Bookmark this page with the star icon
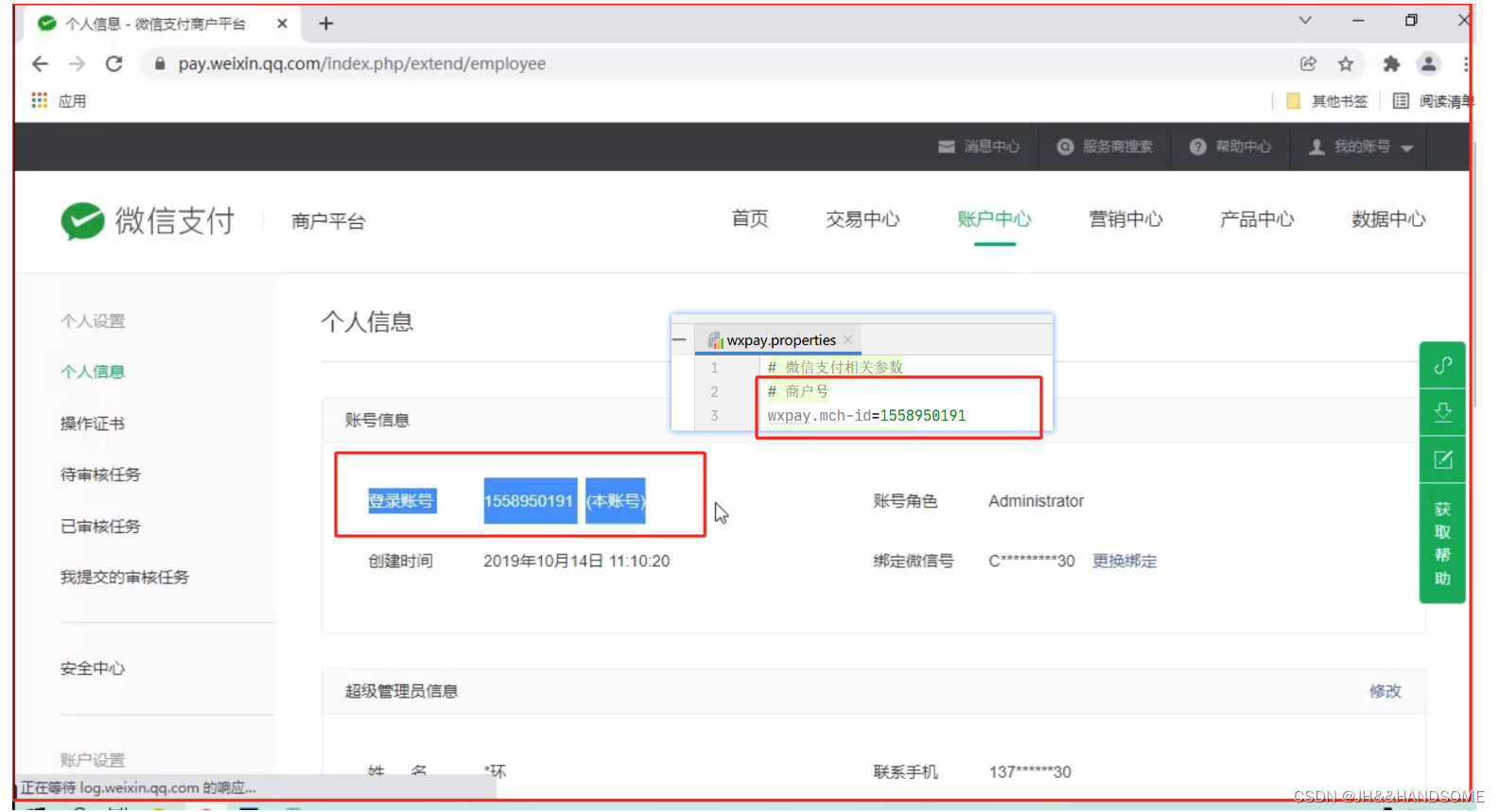The width and height of the screenshot is (1499, 812). (1346, 63)
